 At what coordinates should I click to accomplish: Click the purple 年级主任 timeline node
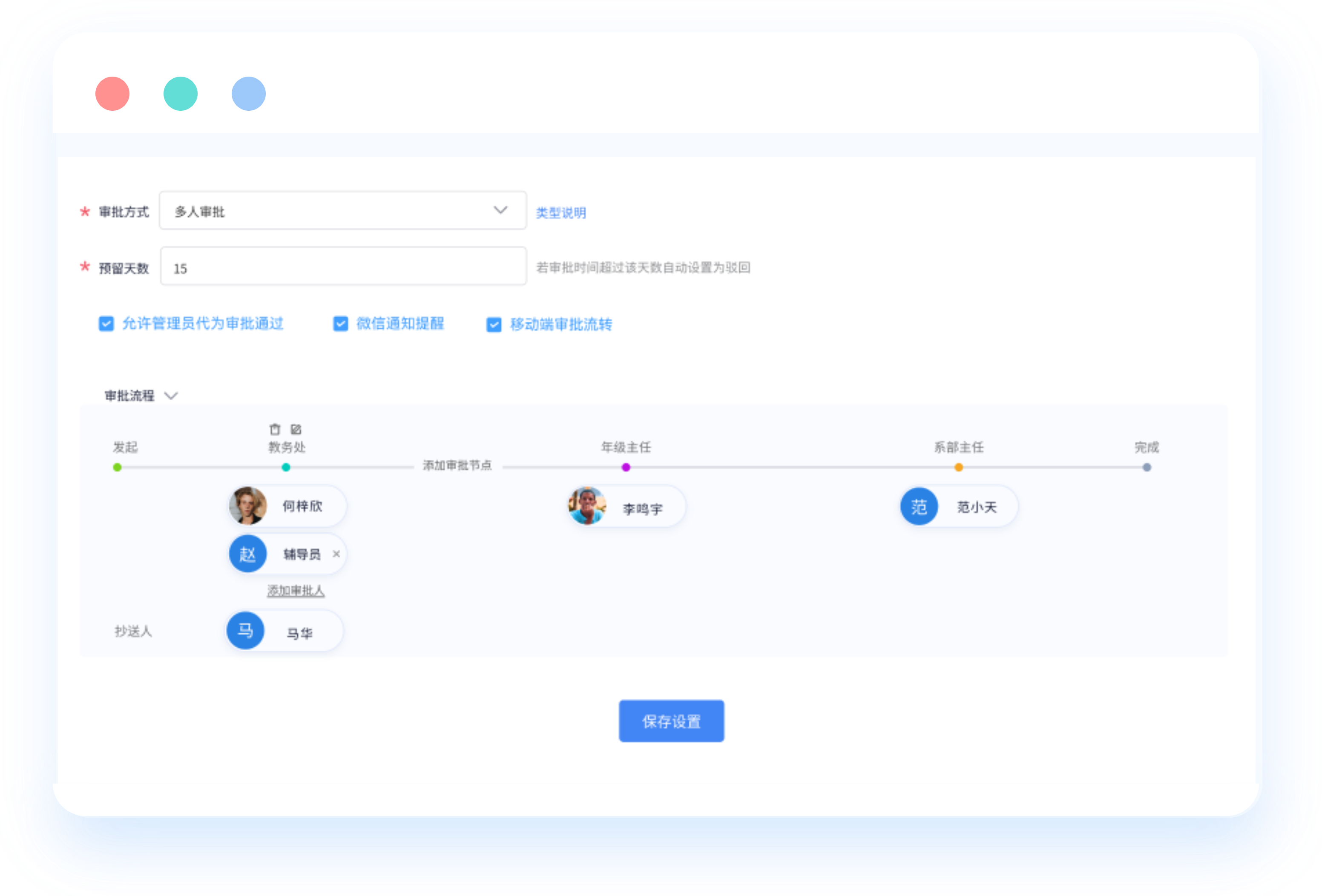(x=626, y=467)
